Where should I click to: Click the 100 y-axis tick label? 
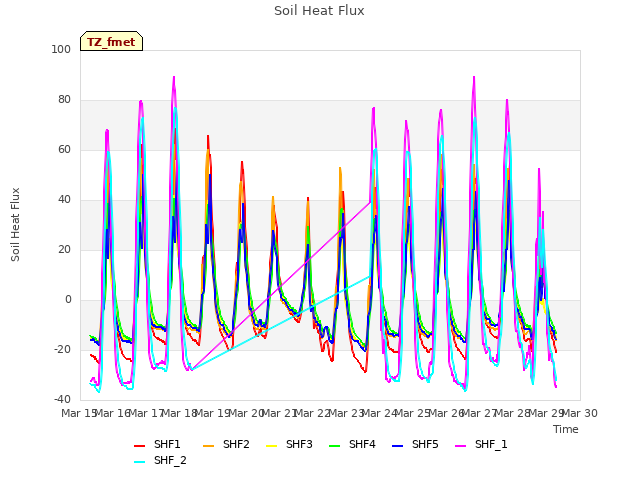pos(61,49)
